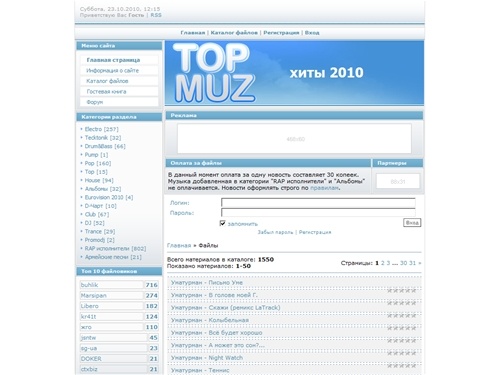Viewport: 500px width, 375px height.
Task: Open DJ [52] category
Action: coord(94,223)
